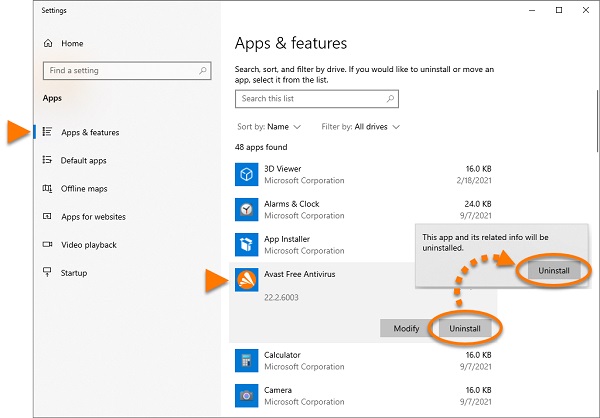
Task: Click the Avast version 22.2.6003 text
Action: pyautogui.click(x=281, y=297)
